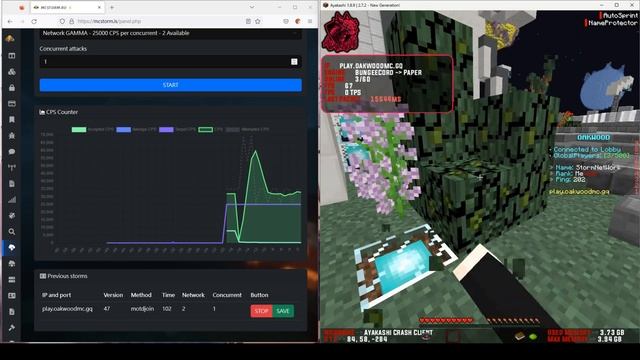The image size is (640, 360).
Task: Select the highlighted storm cloud sidebar icon
Action: (12, 247)
